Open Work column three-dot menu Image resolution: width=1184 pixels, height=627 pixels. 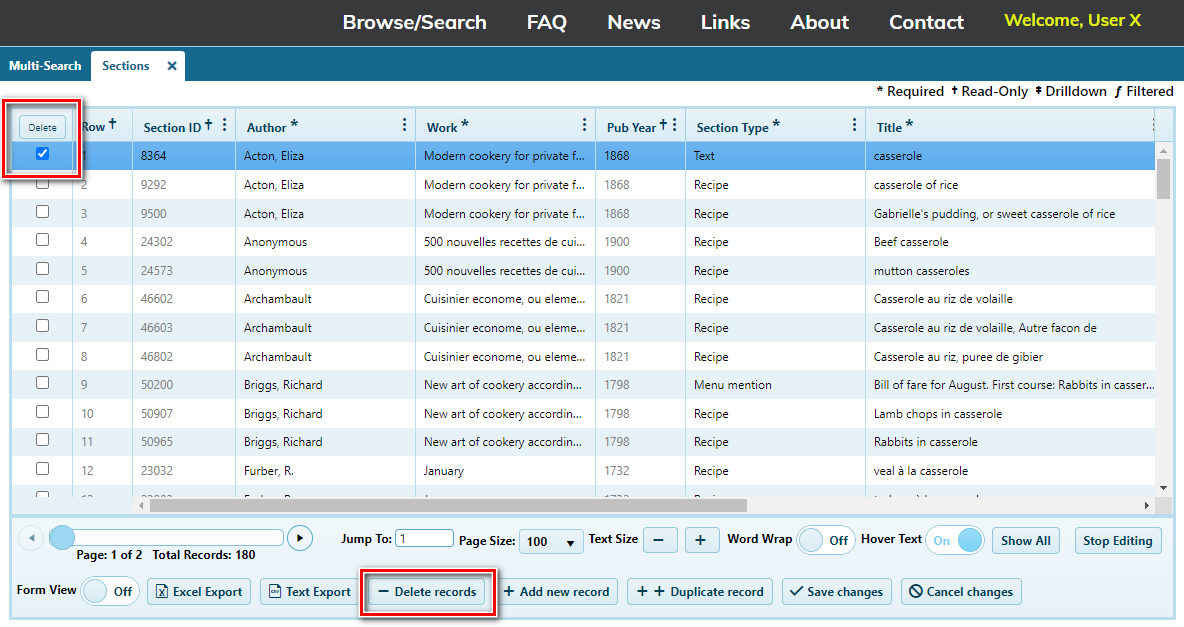(x=584, y=125)
